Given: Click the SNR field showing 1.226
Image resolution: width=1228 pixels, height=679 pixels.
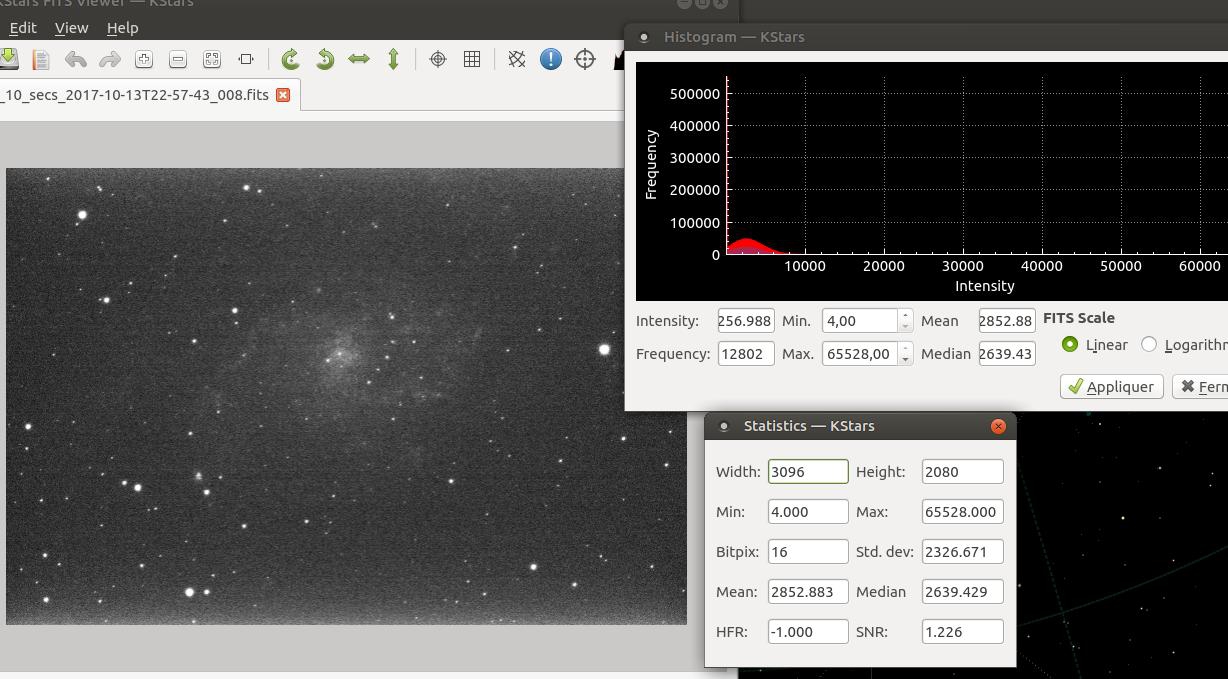Looking at the screenshot, I should click(x=962, y=632).
